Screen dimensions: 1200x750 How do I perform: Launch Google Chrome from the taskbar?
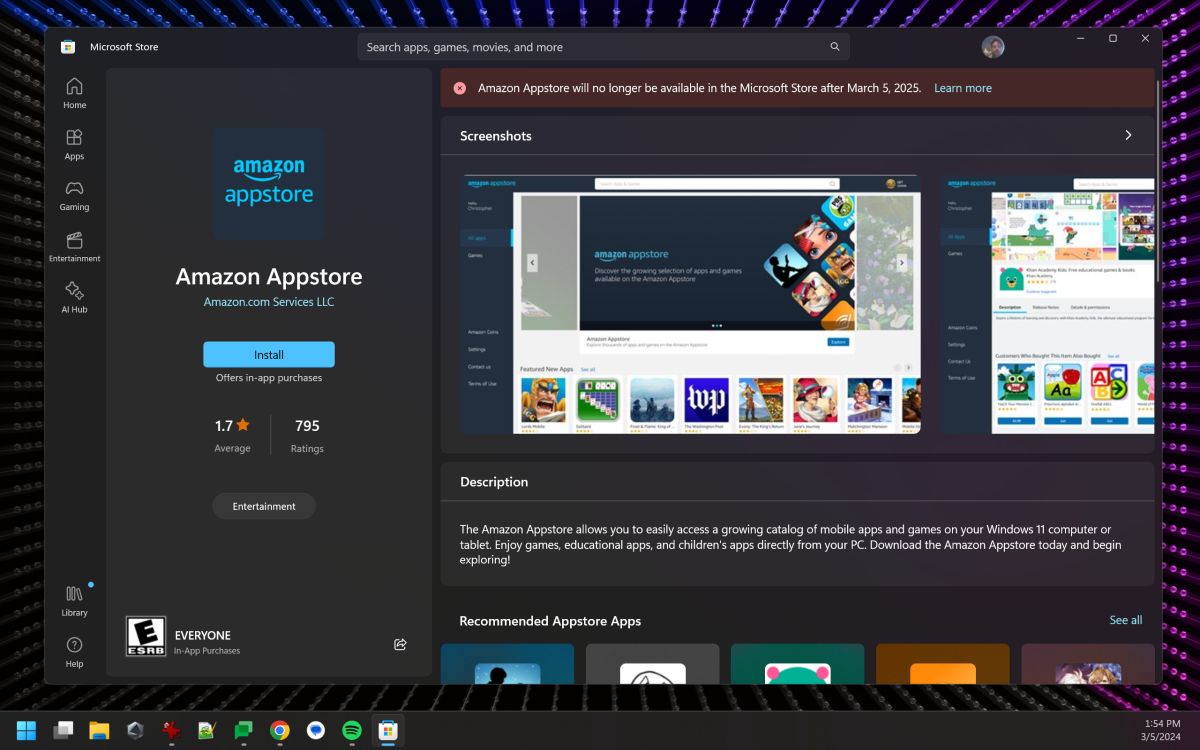[279, 730]
